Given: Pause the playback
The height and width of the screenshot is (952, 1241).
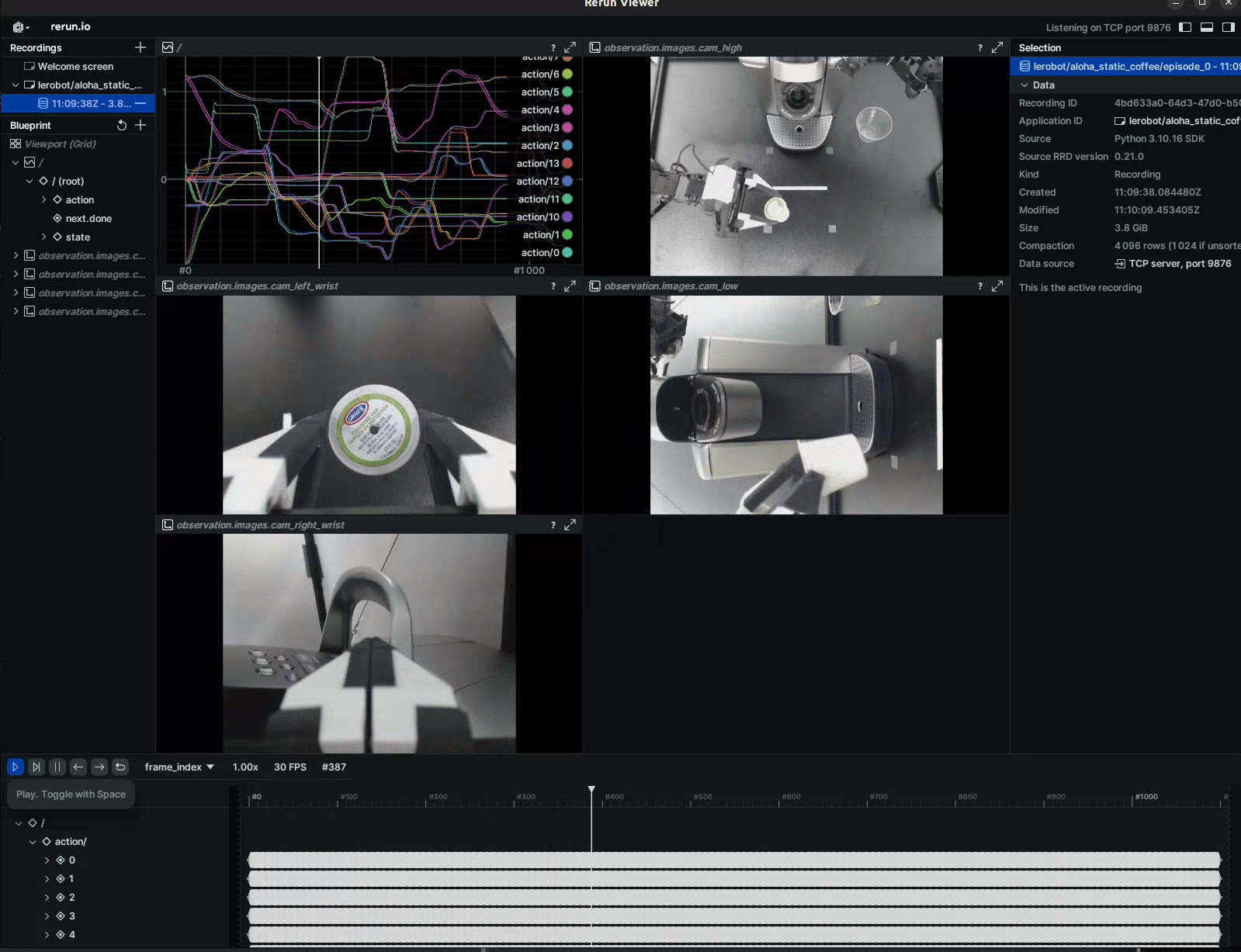Looking at the screenshot, I should click(x=57, y=767).
